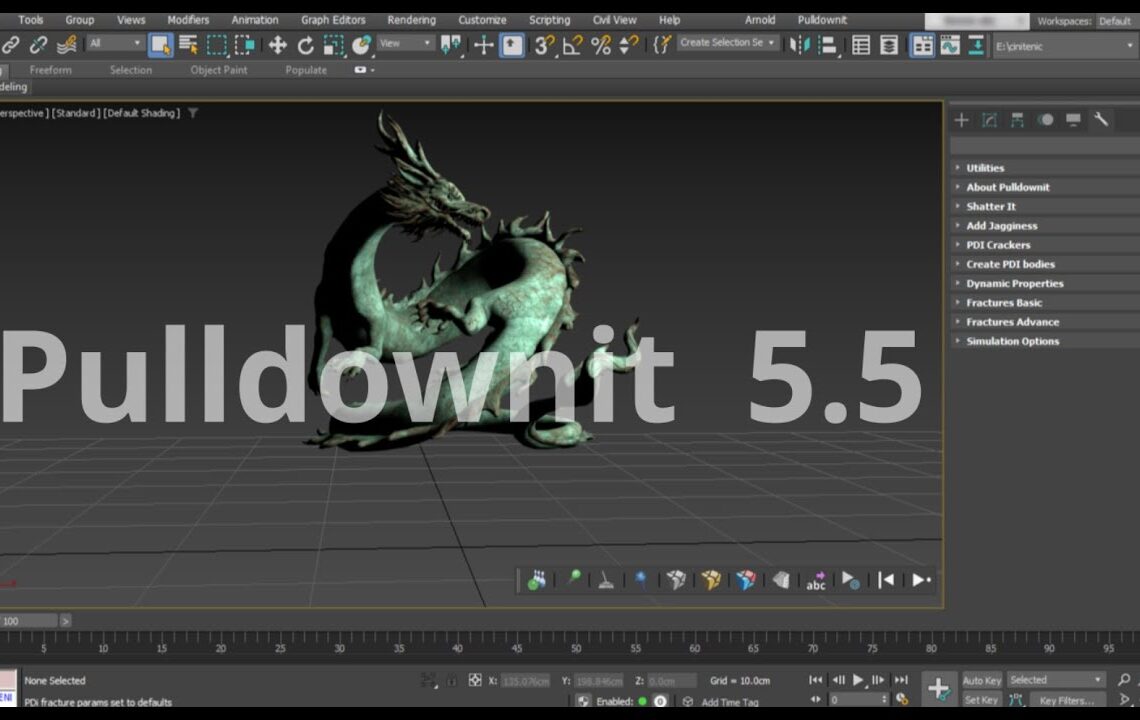Click the bowling pins Pulldownit icon
The height and width of the screenshot is (720, 1140).
point(538,580)
